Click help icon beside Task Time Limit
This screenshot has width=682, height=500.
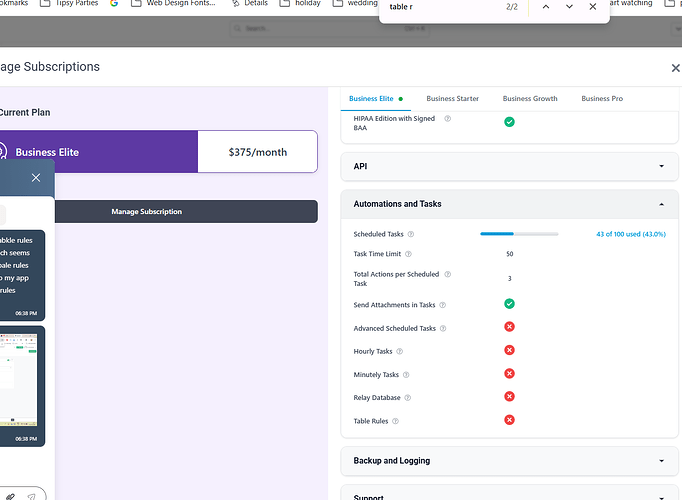tap(410, 254)
